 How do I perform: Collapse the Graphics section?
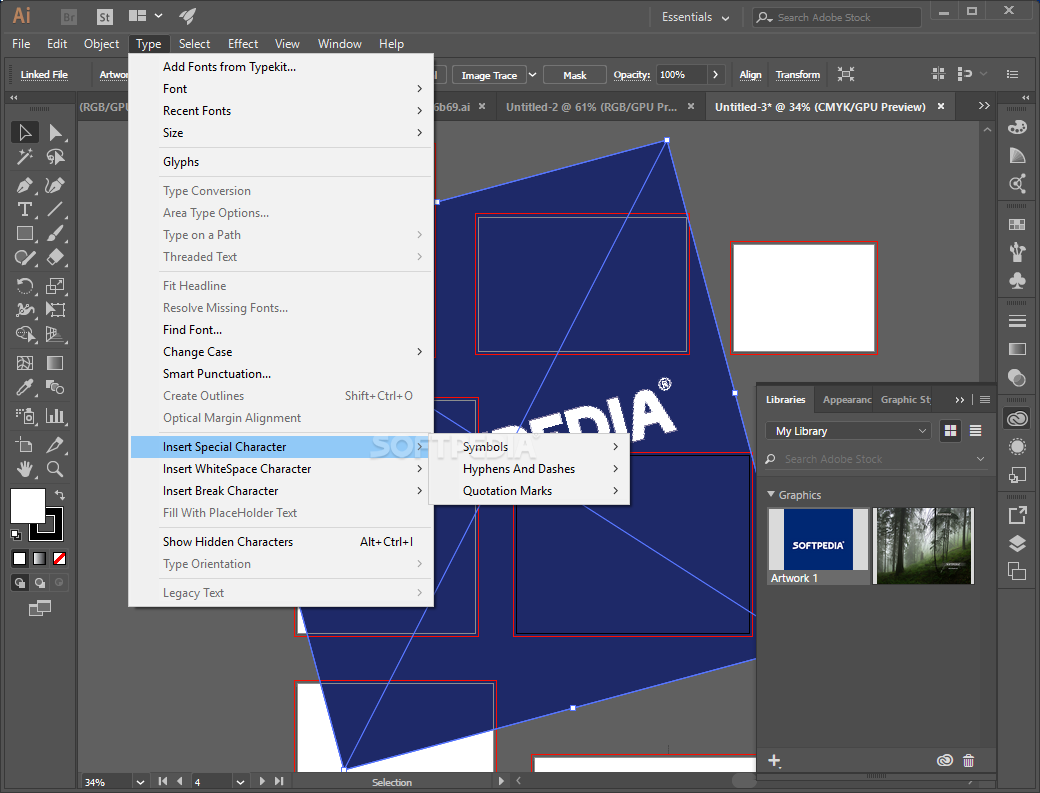pyautogui.click(x=771, y=495)
